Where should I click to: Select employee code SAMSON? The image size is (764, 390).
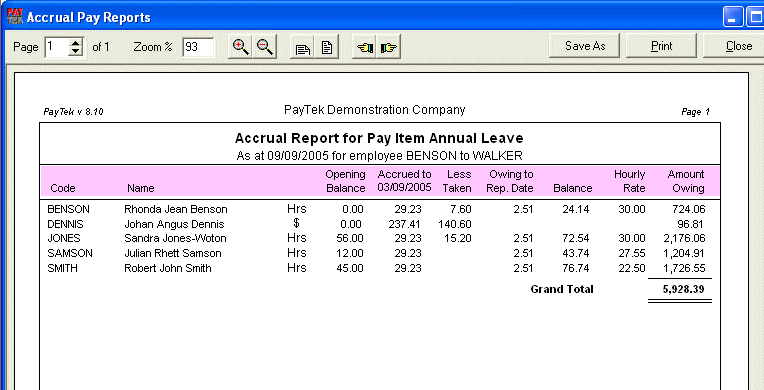[x=70, y=253]
